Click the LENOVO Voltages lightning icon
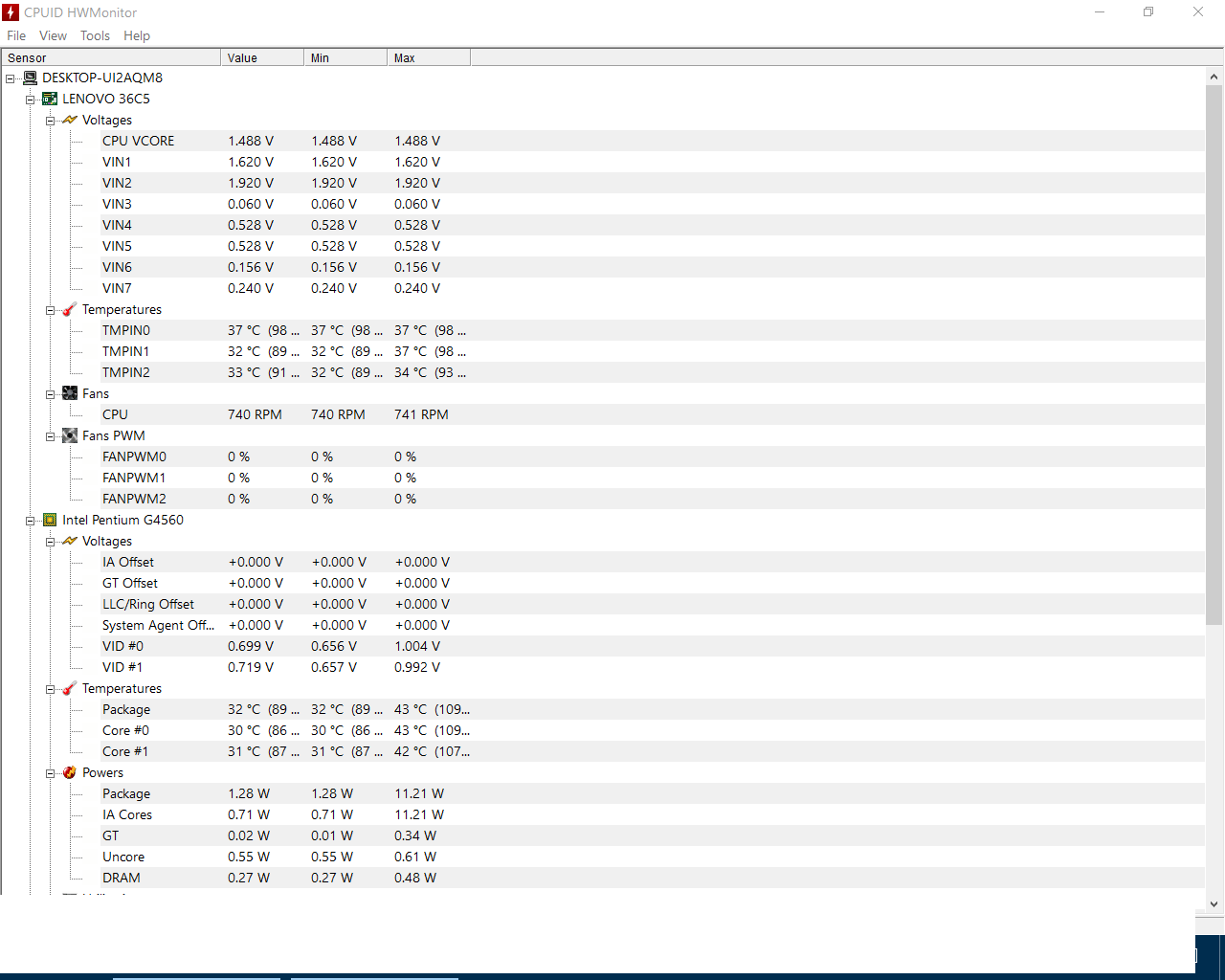Image resolution: width=1225 pixels, height=980 pixels. pyautogui.click(x=70, y=120)
